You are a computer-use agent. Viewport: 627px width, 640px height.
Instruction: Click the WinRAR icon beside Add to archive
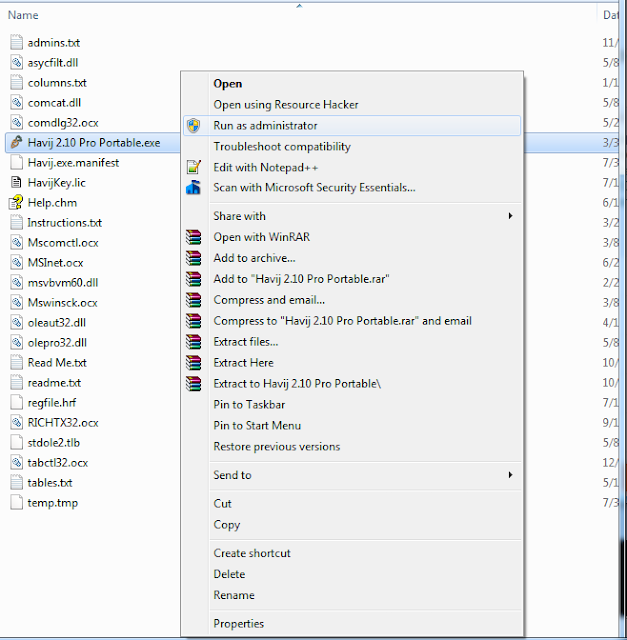point(193,258)
